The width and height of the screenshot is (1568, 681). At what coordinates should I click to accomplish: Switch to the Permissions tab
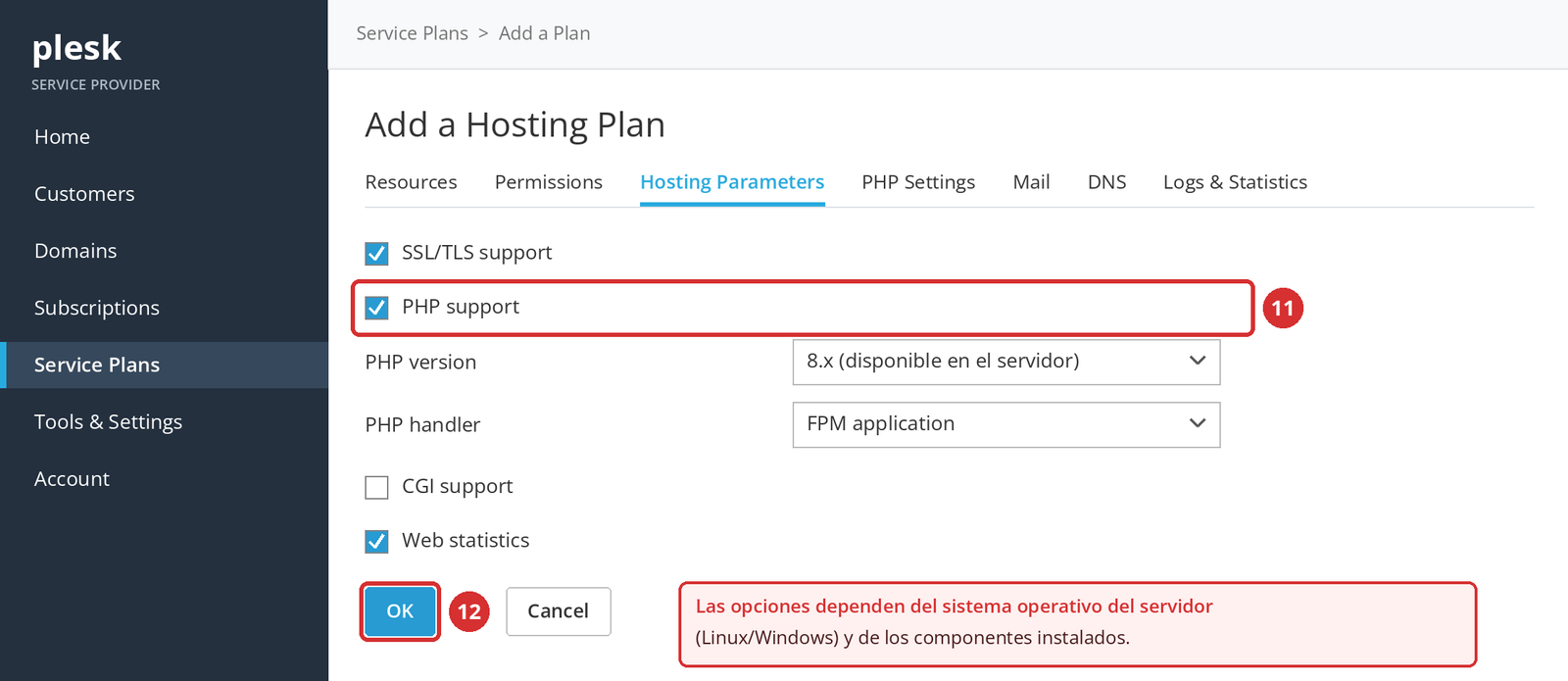tap(548, 182)
